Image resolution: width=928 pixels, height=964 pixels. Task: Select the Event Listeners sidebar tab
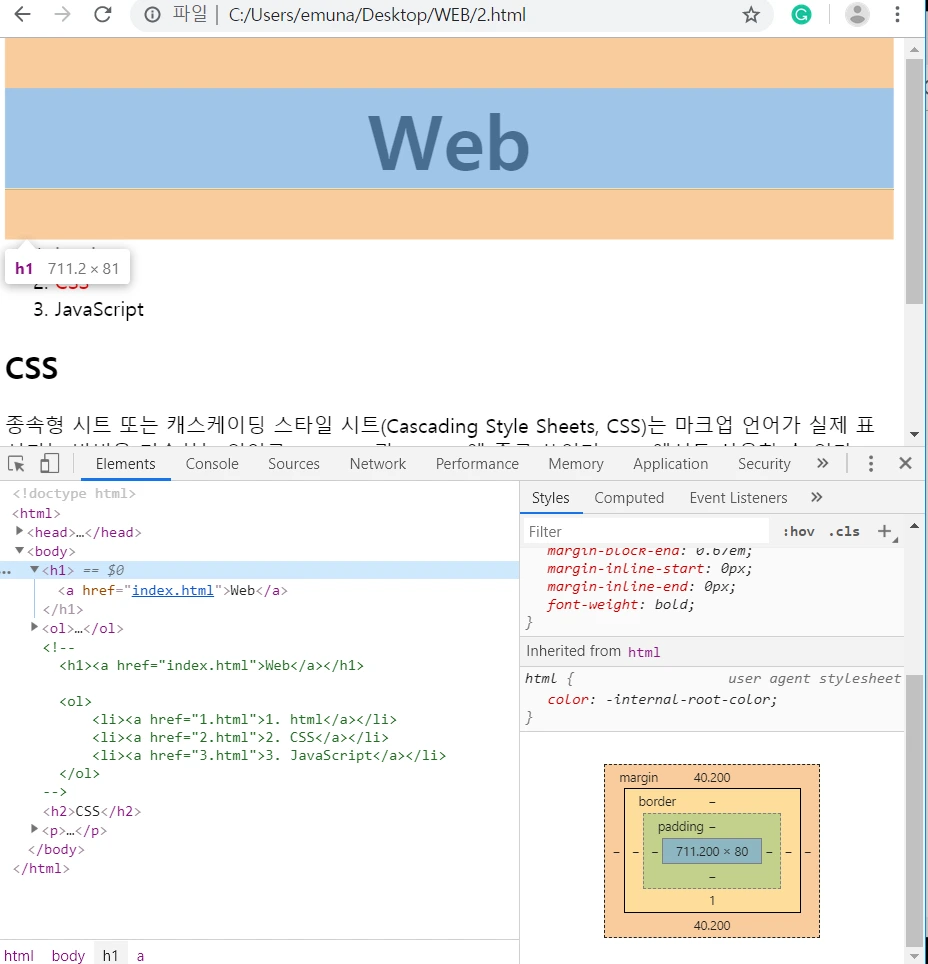coord(738,498)
